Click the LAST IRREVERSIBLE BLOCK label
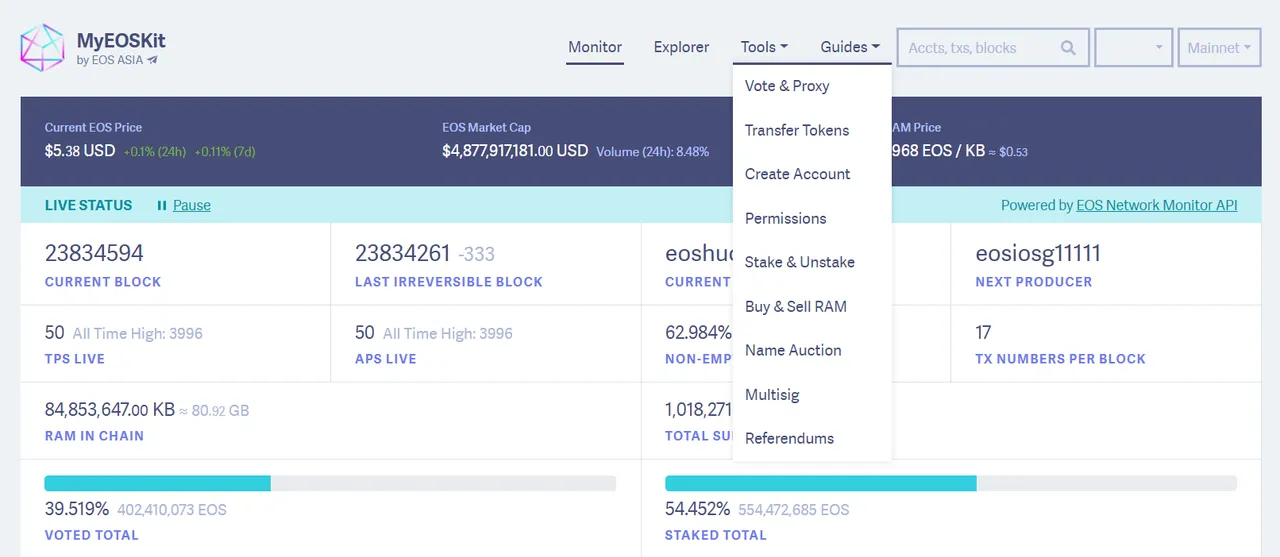1280x557 pixels. (x=449, y=282)
